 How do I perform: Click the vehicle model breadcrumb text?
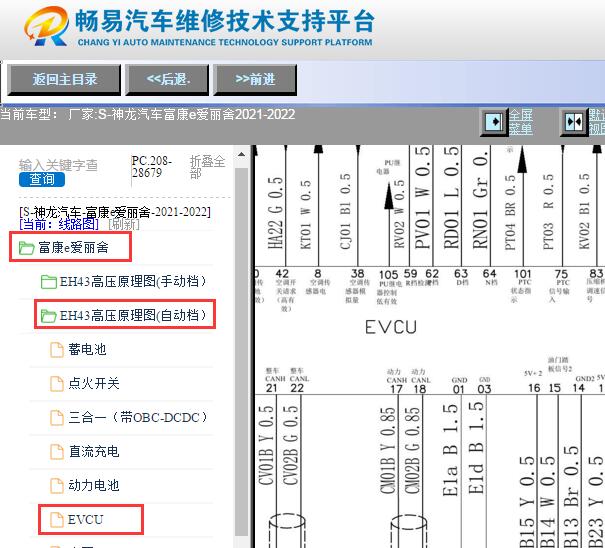pos(148,114)
